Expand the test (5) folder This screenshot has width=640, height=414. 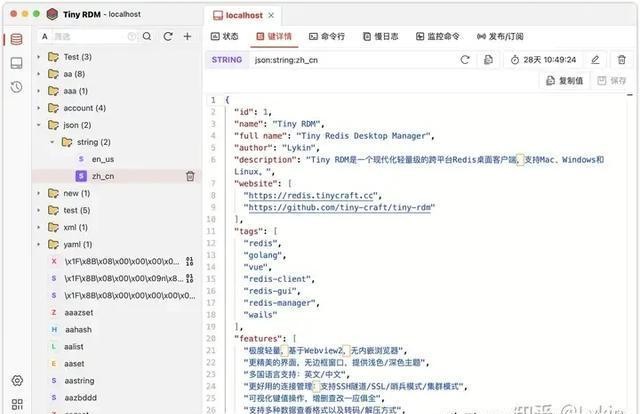[x=39, y=210]
